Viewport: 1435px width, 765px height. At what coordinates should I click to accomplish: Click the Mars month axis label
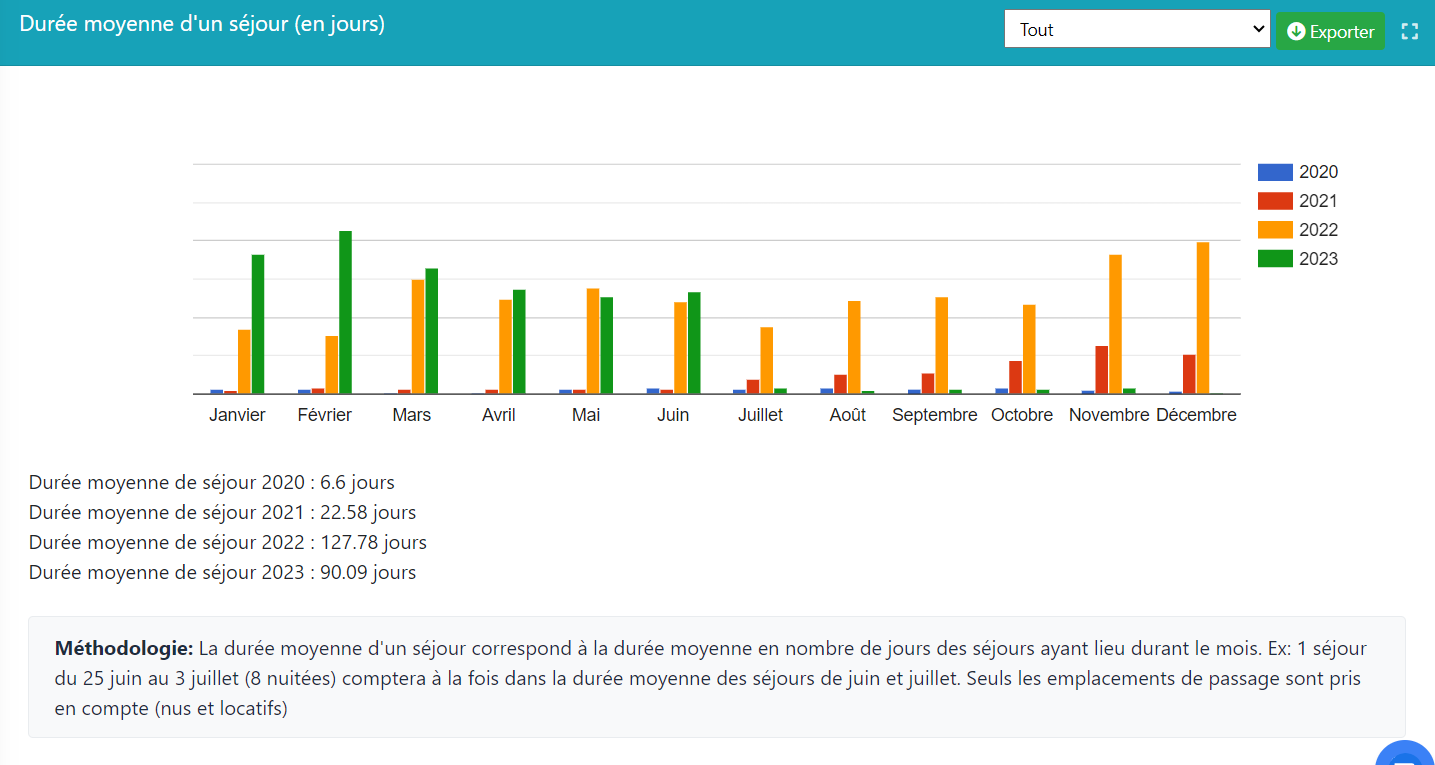coord(411,415)
